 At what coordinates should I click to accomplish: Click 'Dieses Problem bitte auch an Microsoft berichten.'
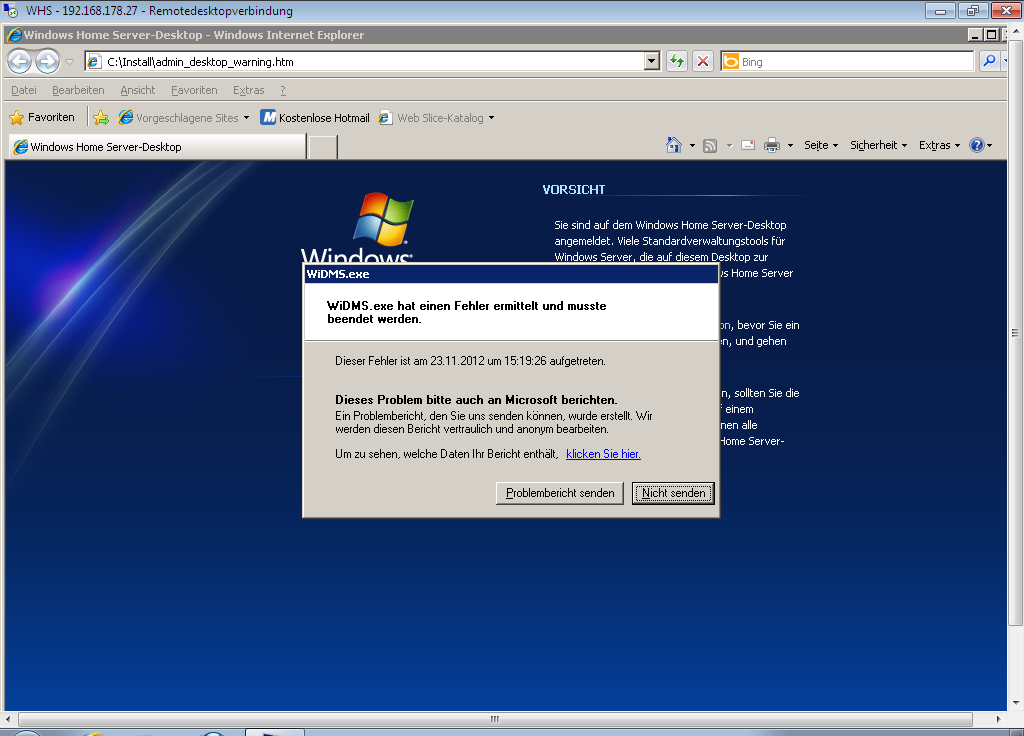pyautogui.click(x=476, y=400)
